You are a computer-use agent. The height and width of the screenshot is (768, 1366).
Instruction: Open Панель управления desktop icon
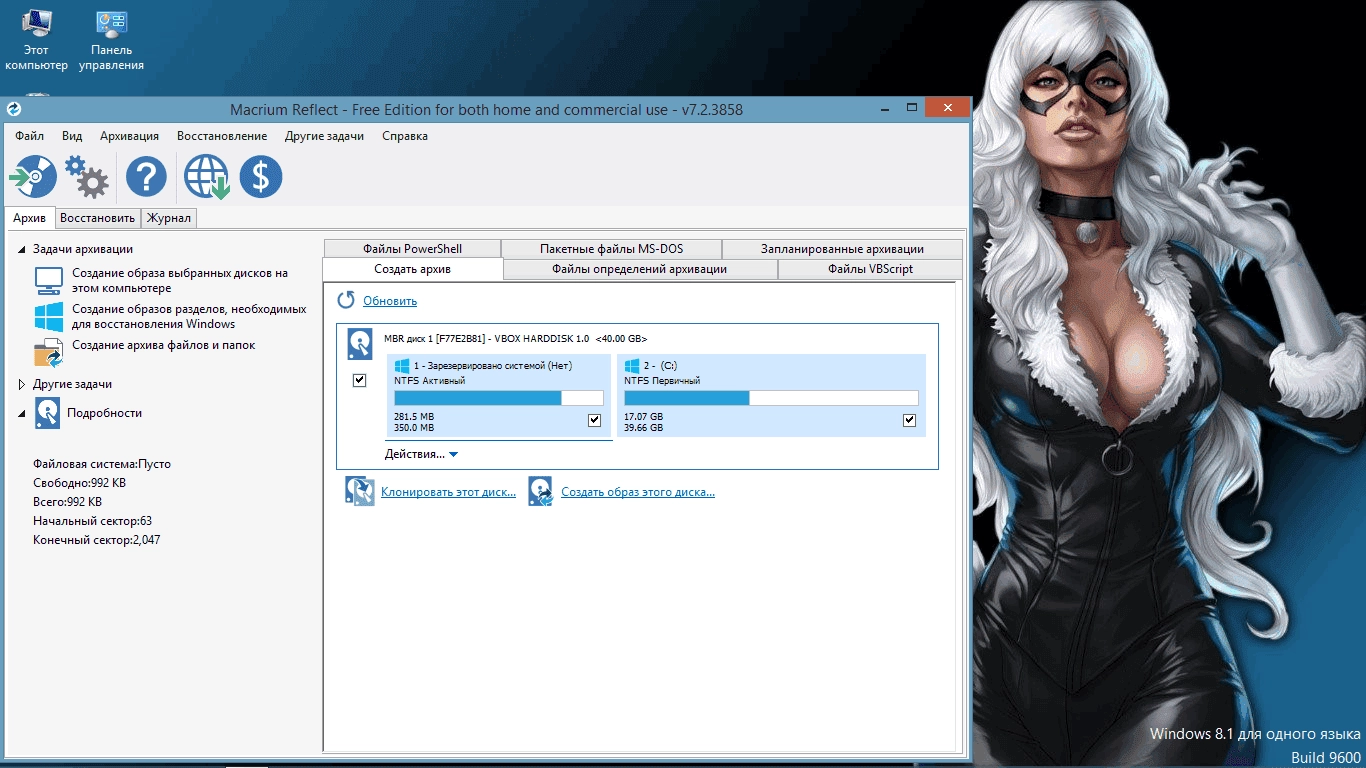click(111, 40)
